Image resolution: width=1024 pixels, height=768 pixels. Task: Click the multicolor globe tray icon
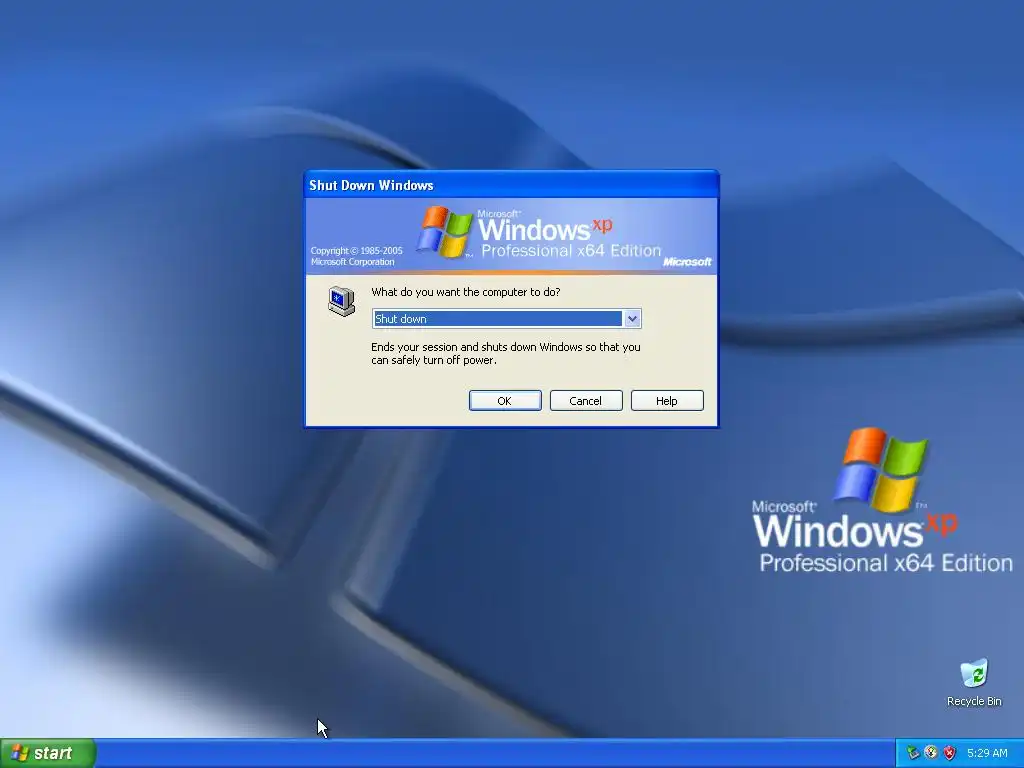pyautogui.click(x=931, y=753)
